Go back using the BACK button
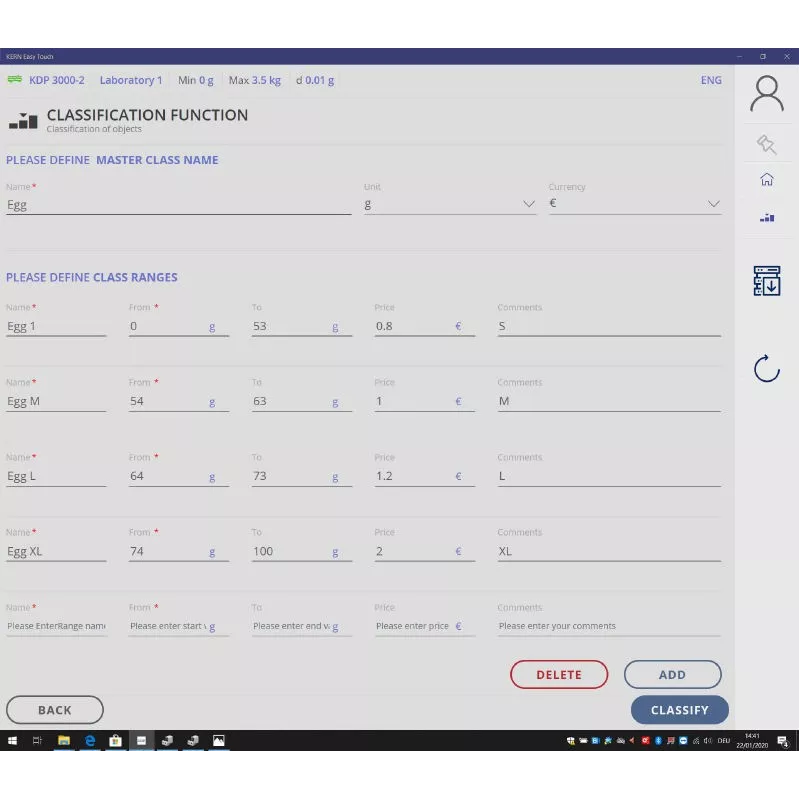 click(55, 710)
